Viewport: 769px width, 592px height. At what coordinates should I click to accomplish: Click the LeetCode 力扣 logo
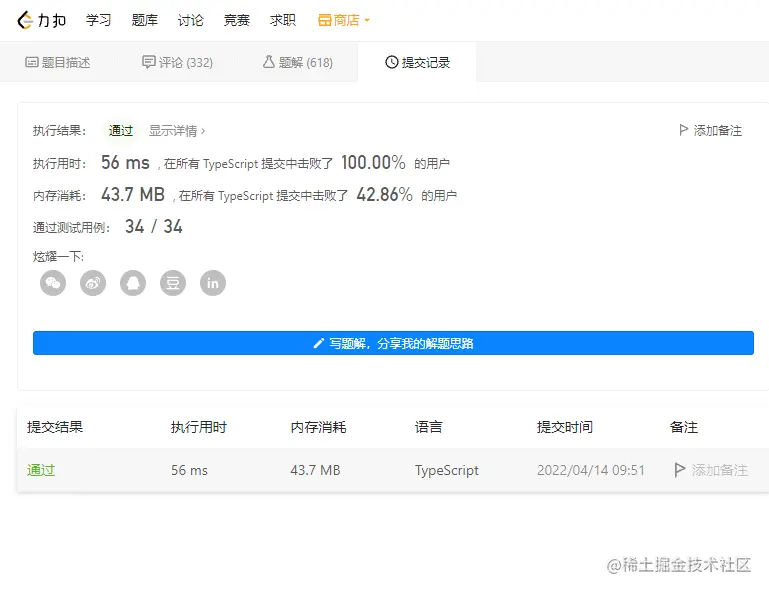[x=42, y=20]
